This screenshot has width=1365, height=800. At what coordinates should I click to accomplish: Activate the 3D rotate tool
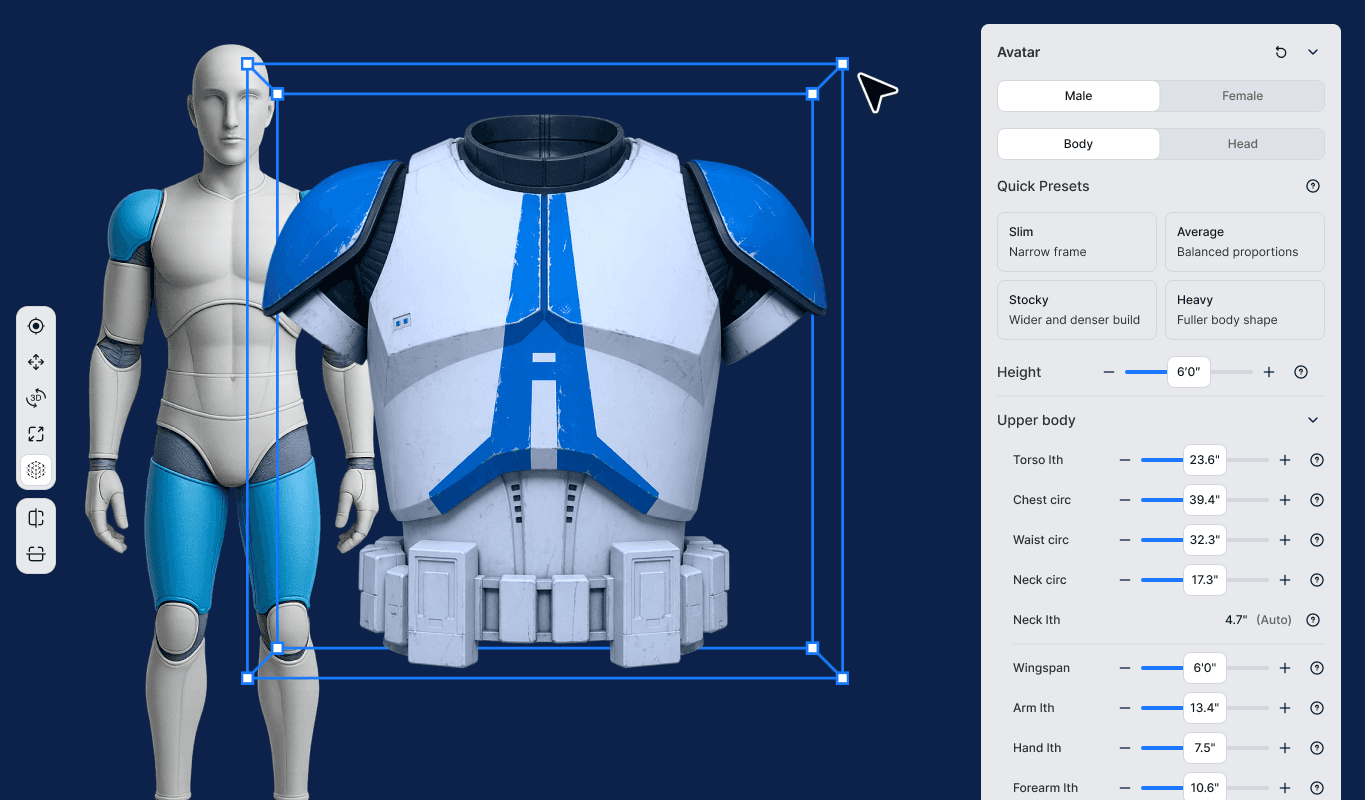(36, 398)
